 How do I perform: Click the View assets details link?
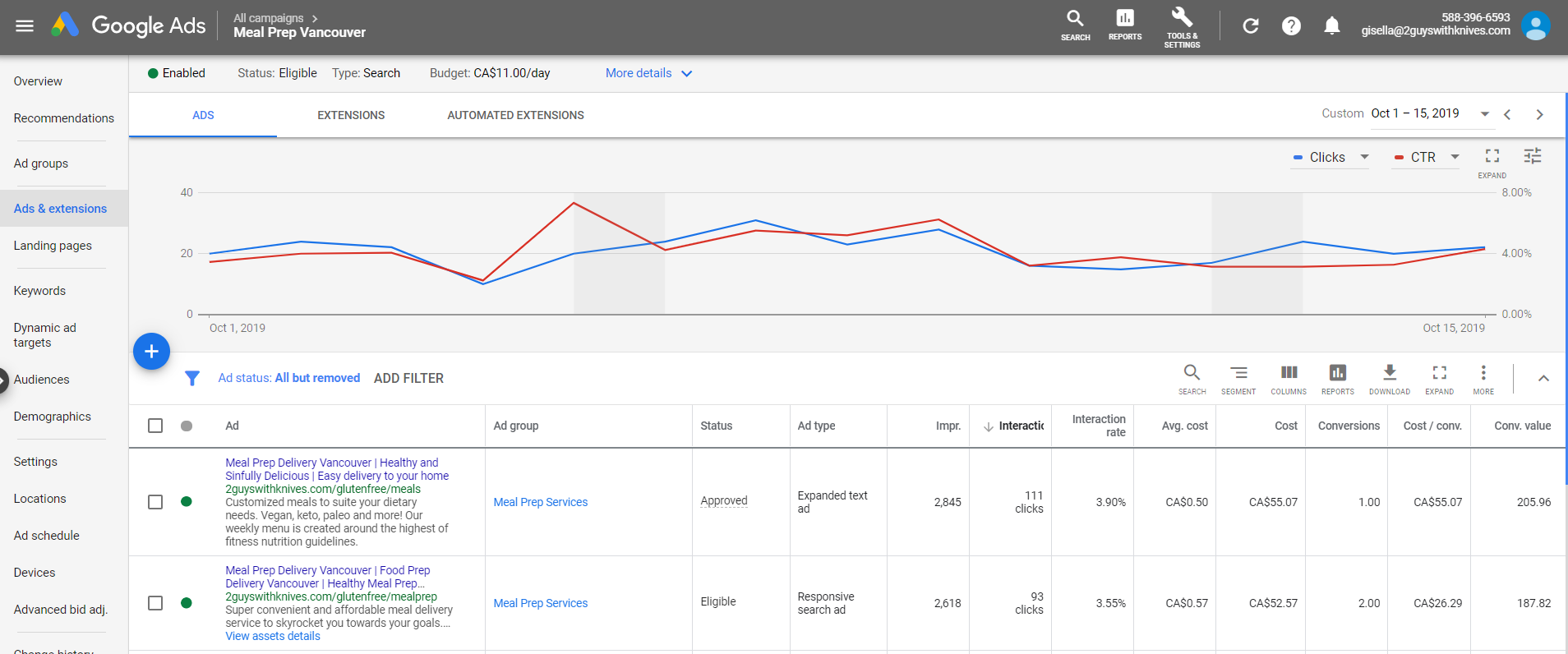click(x=273, y=636)
